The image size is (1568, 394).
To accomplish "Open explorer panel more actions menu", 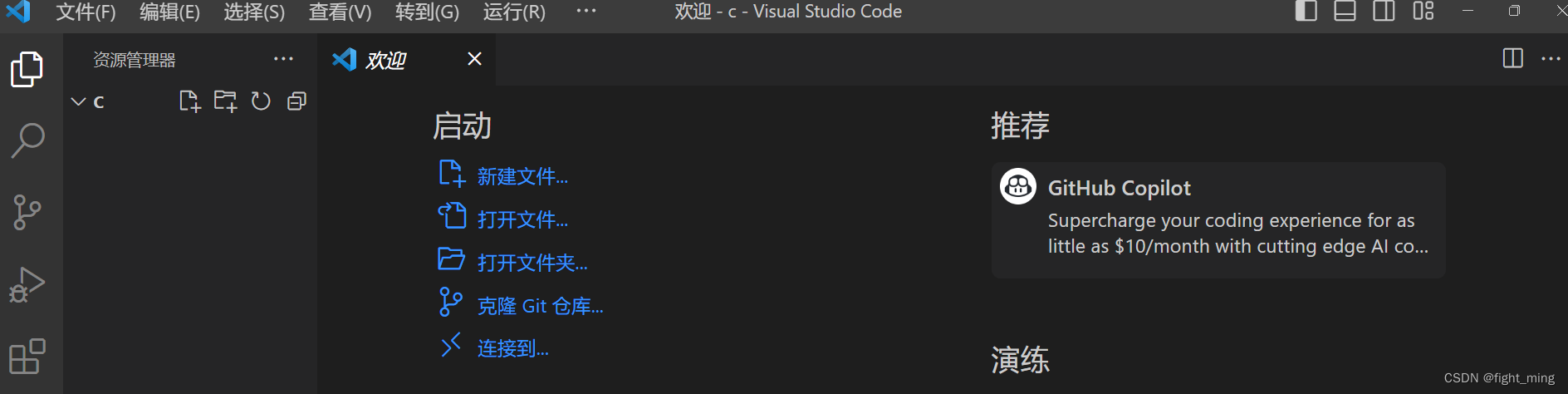I will [283, 59].
